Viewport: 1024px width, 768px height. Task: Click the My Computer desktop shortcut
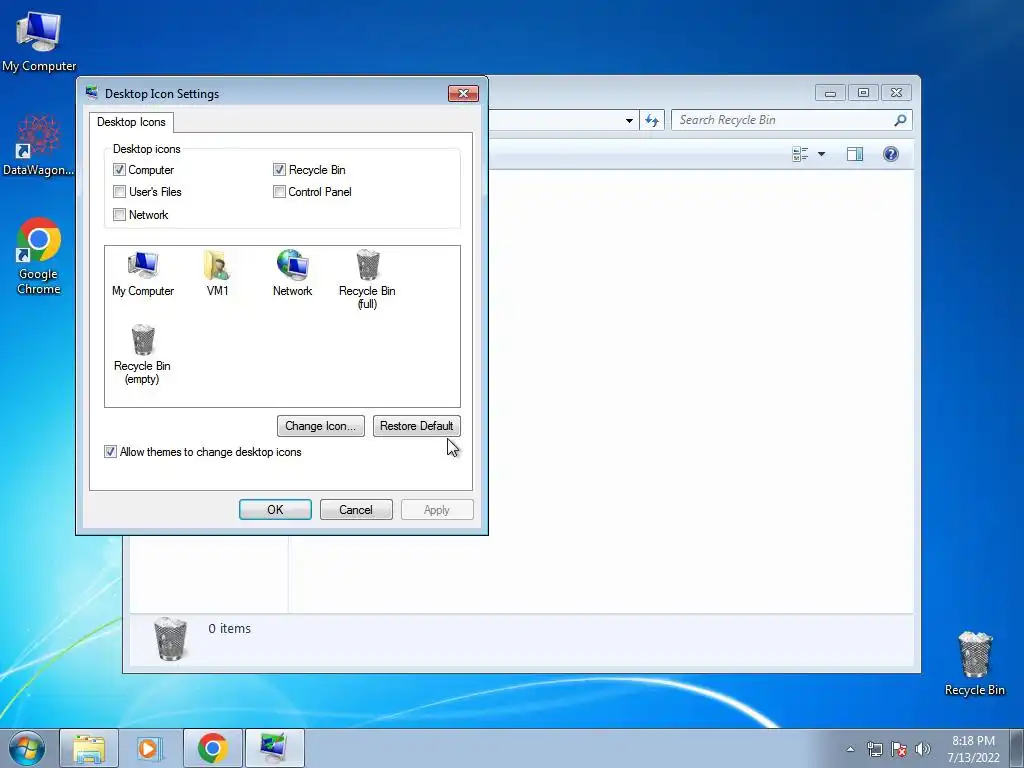tap(39, 42)
